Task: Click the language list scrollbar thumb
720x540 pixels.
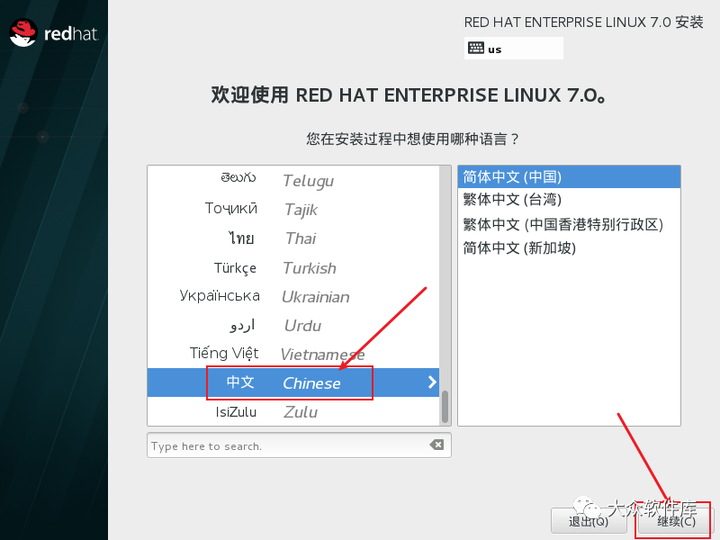Action: click(x=444, y=406)
